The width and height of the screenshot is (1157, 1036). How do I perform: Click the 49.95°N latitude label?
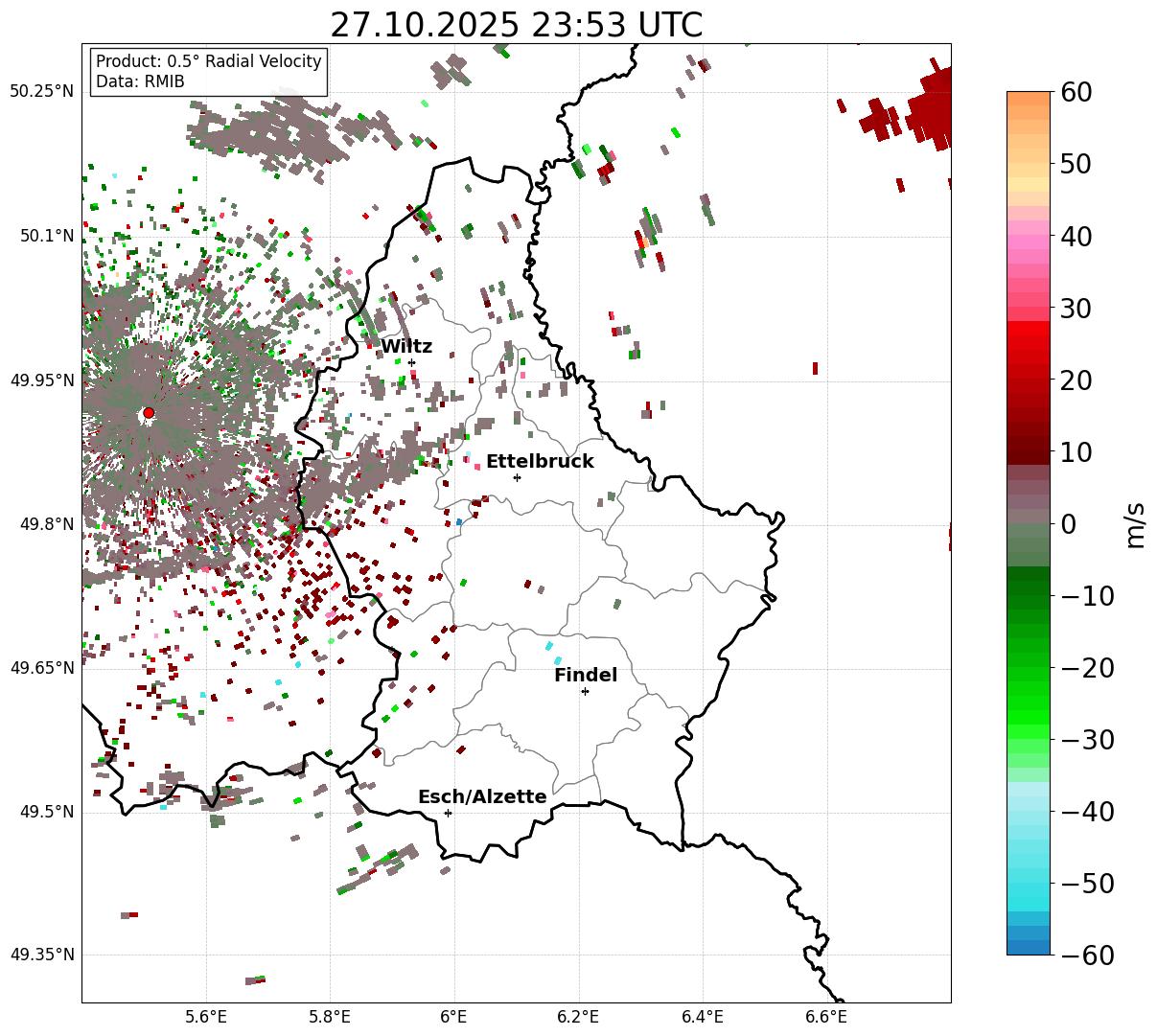point(41,380)
